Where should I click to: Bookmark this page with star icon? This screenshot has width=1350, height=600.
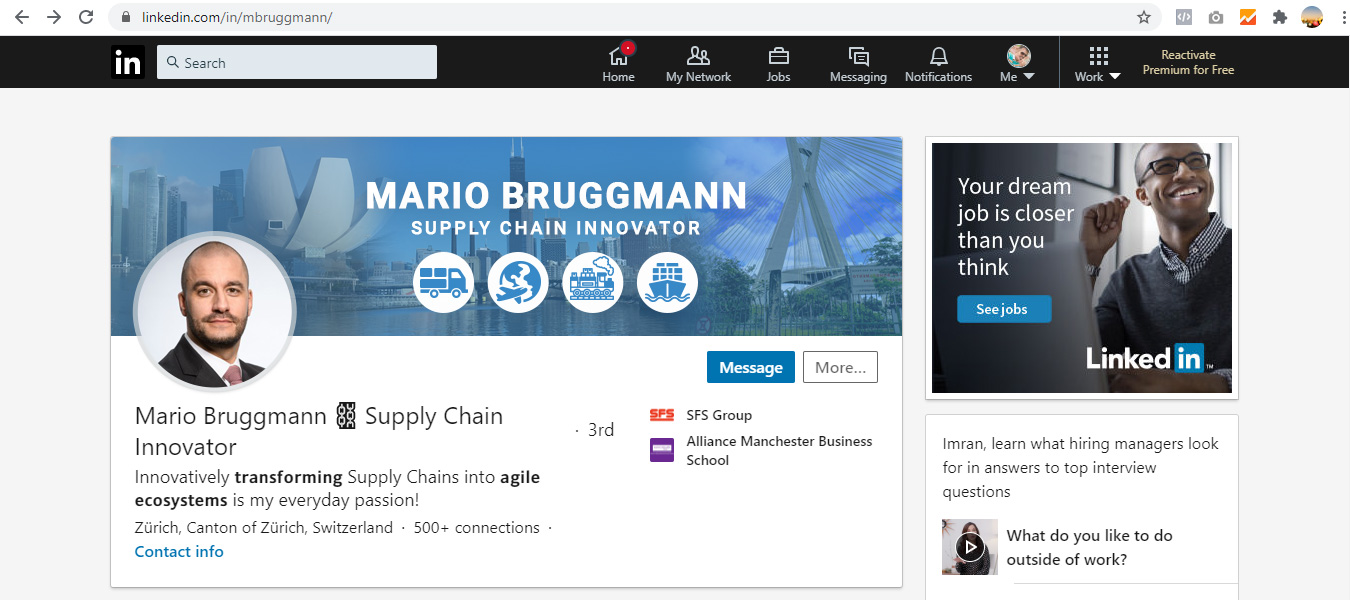[1144, 17]
